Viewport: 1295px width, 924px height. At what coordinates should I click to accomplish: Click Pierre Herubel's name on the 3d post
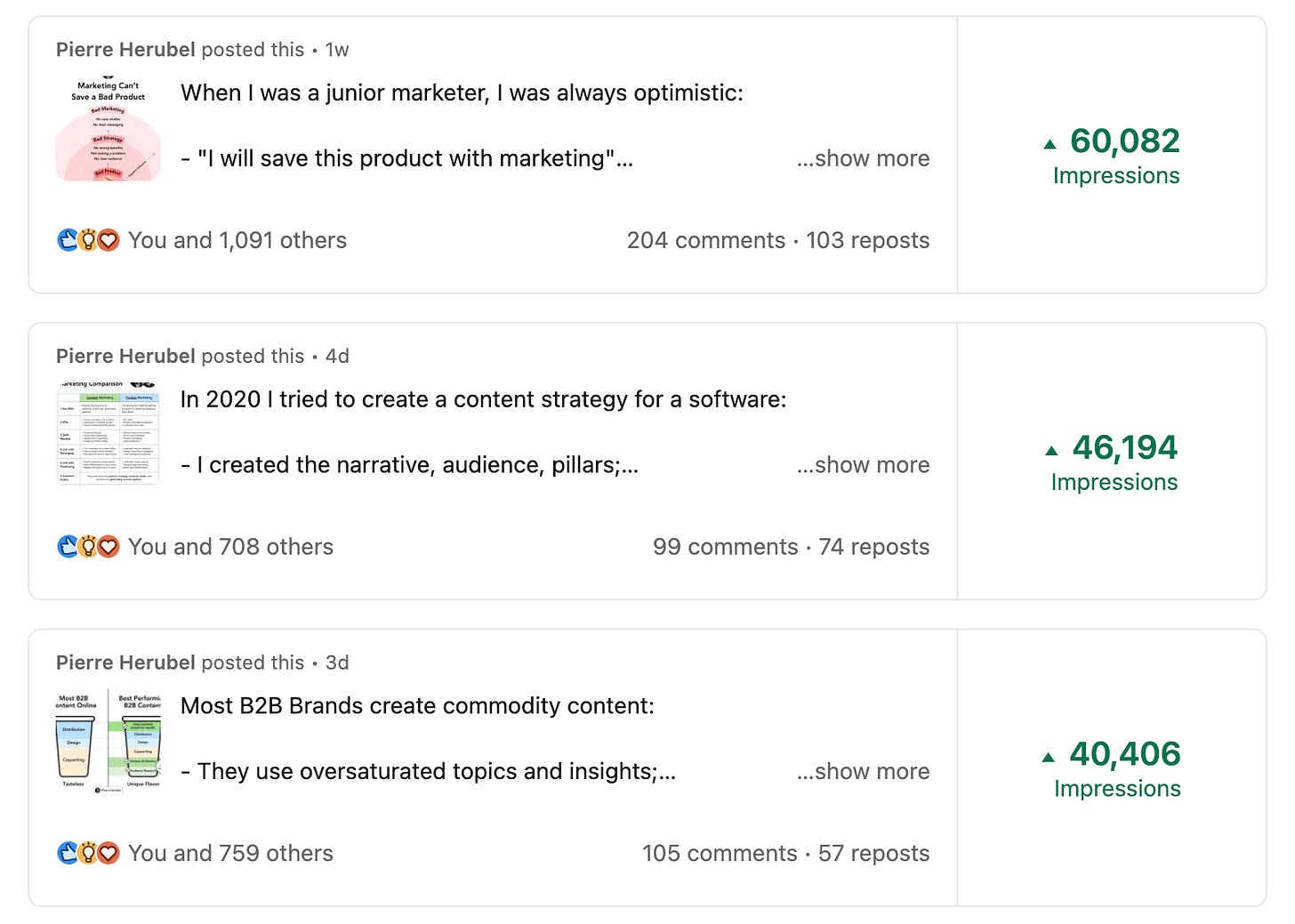[125, 663]
